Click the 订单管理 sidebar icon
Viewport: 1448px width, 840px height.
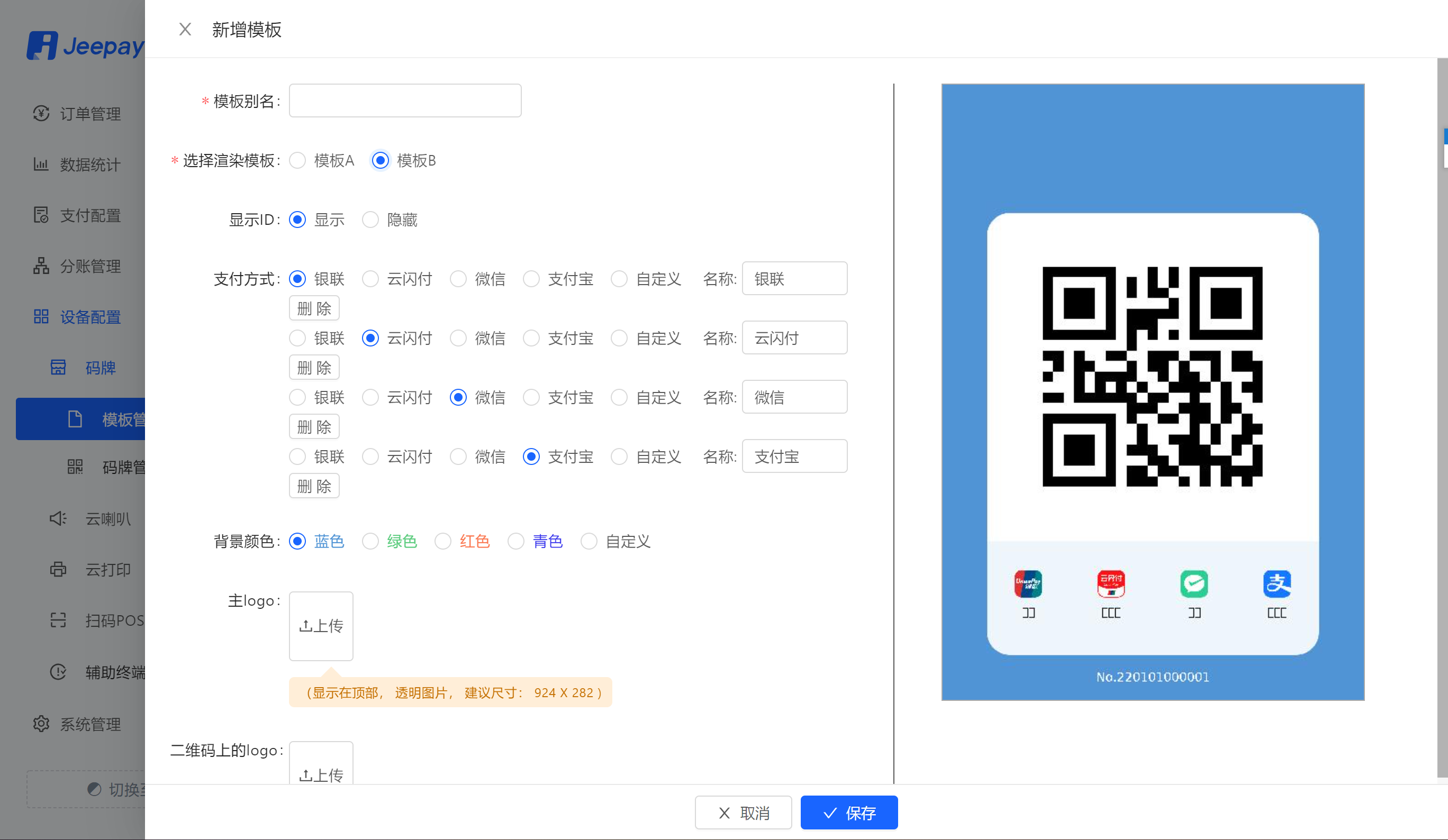click(41, 114)
